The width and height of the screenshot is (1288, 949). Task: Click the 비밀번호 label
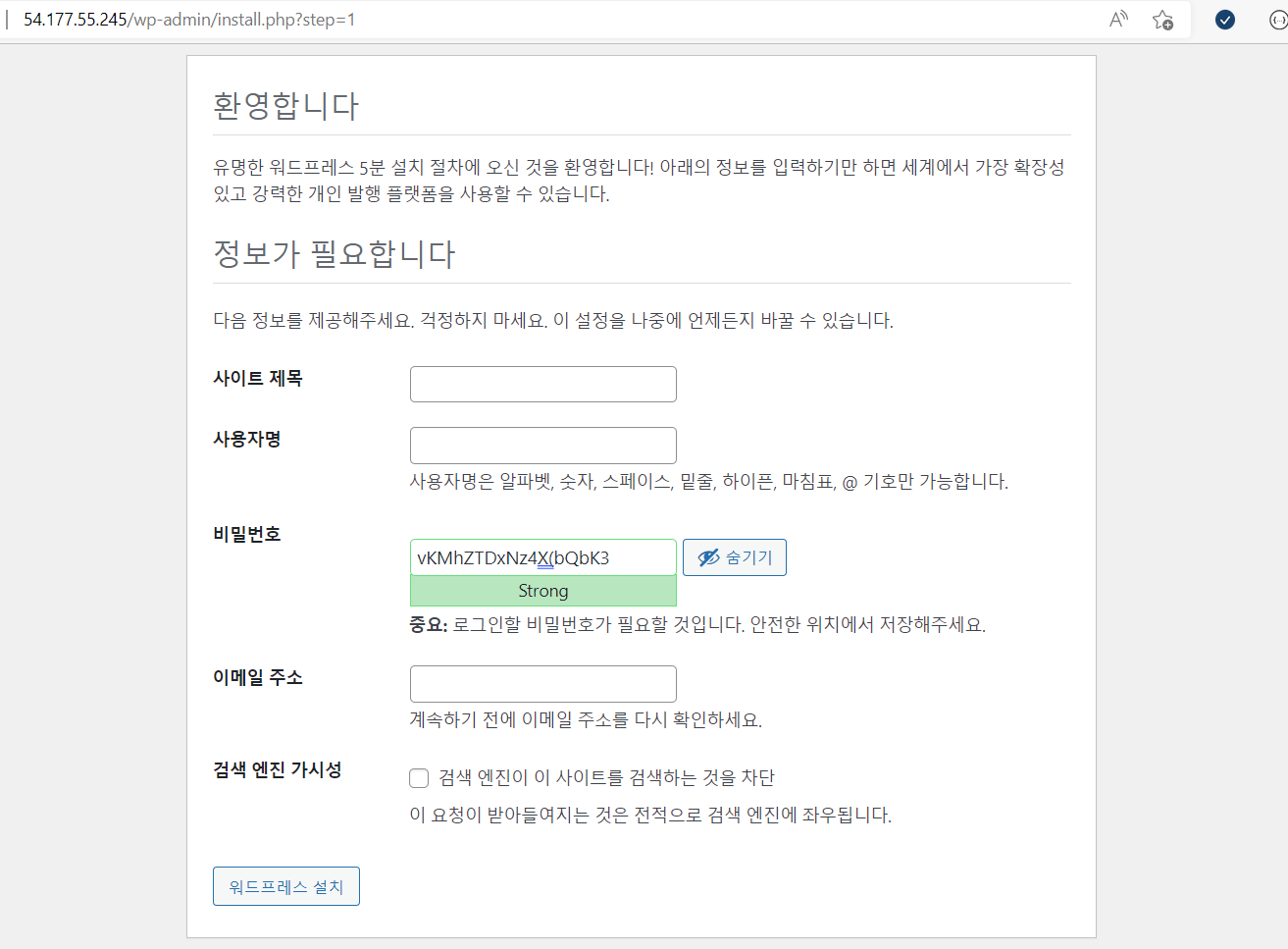[x=247, y=534]
